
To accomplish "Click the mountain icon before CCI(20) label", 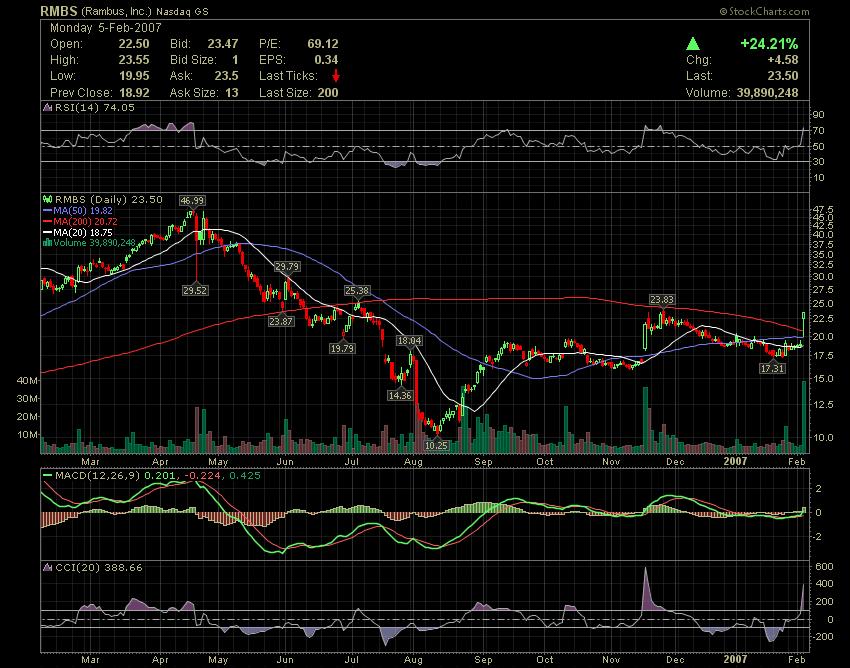I will pos(48,568).
